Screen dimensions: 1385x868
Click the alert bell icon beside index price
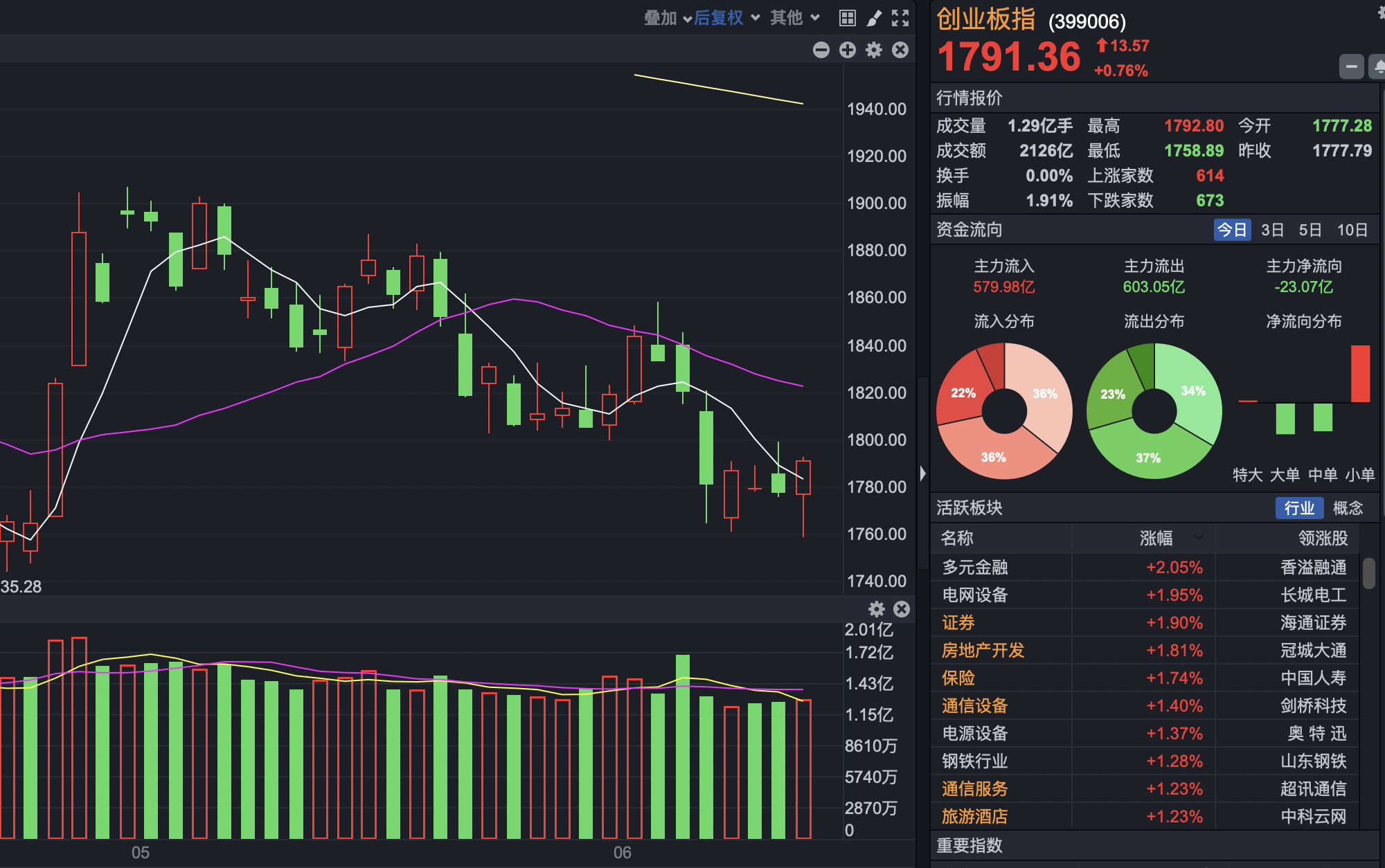click(x=1378, y=67)
